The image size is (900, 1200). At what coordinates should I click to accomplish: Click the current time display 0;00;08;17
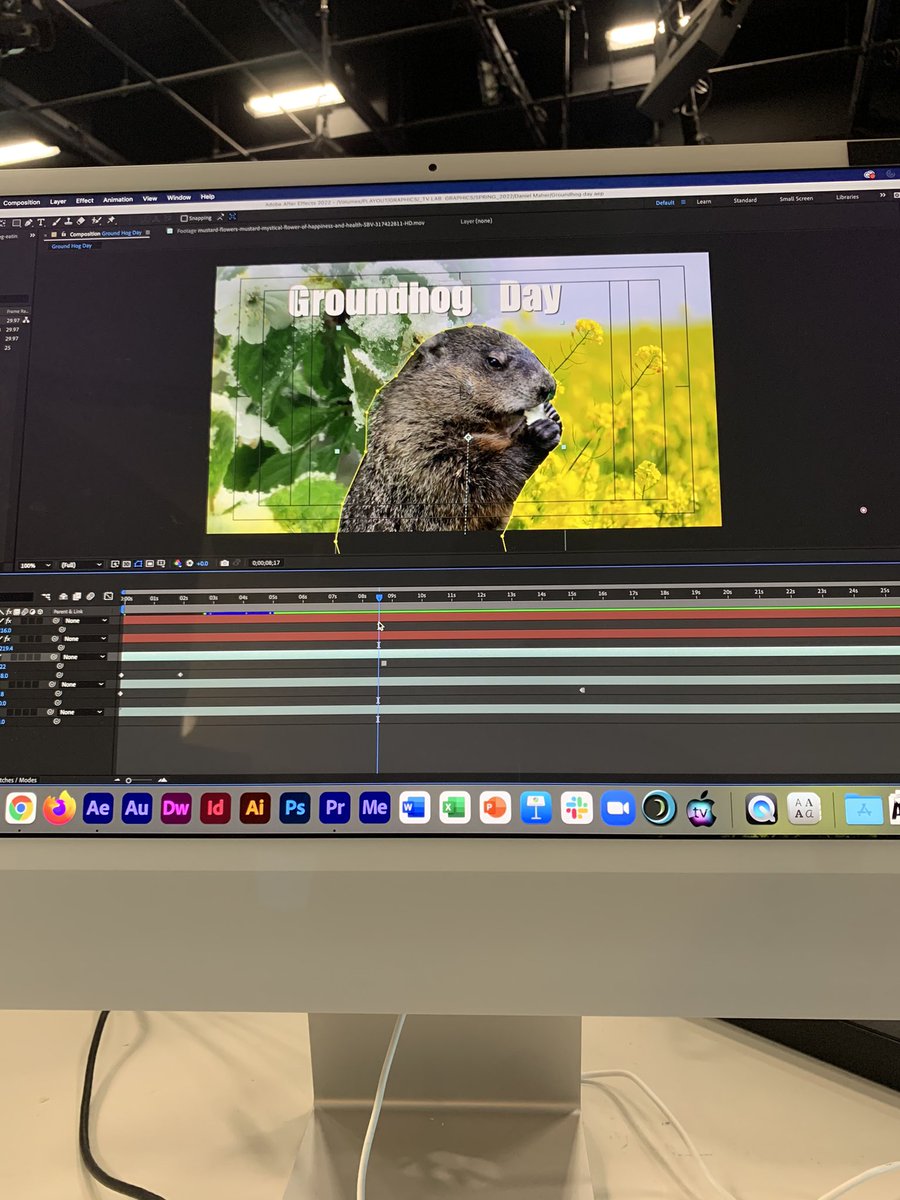[266, 562]
